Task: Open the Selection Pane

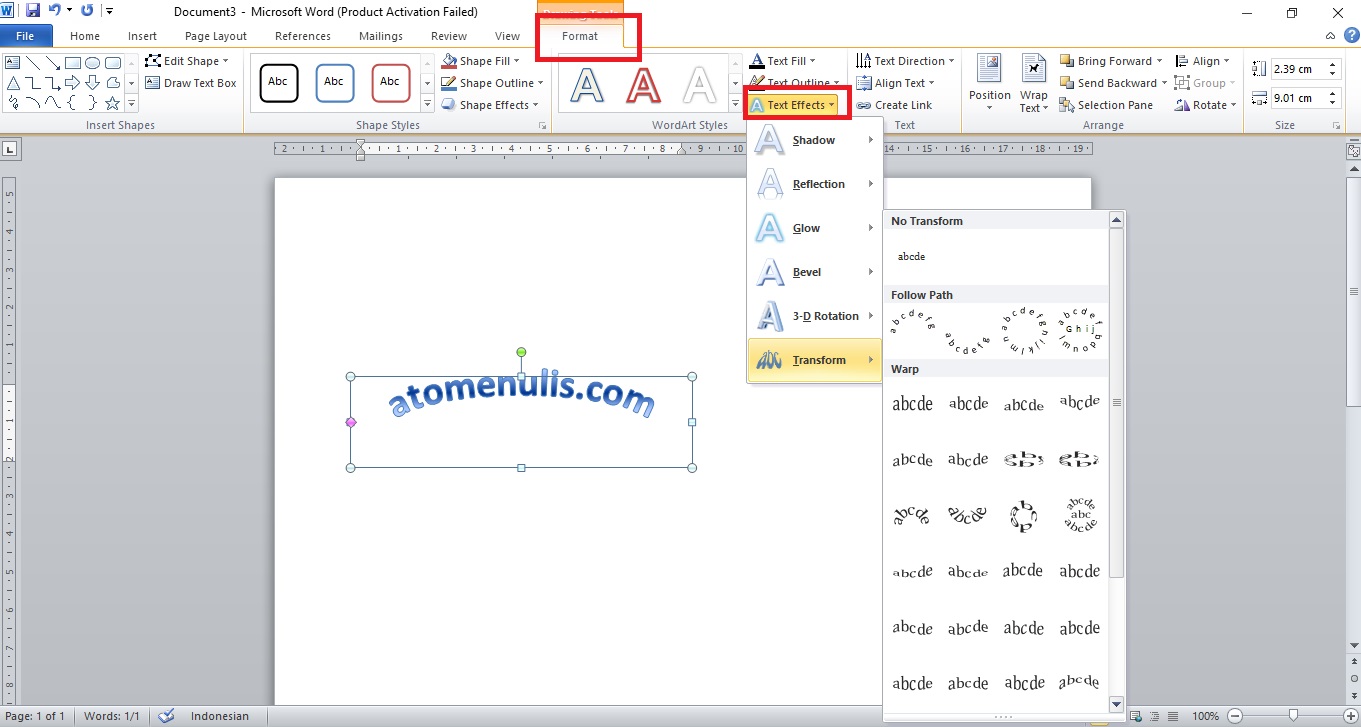Action: (1106, 105)
